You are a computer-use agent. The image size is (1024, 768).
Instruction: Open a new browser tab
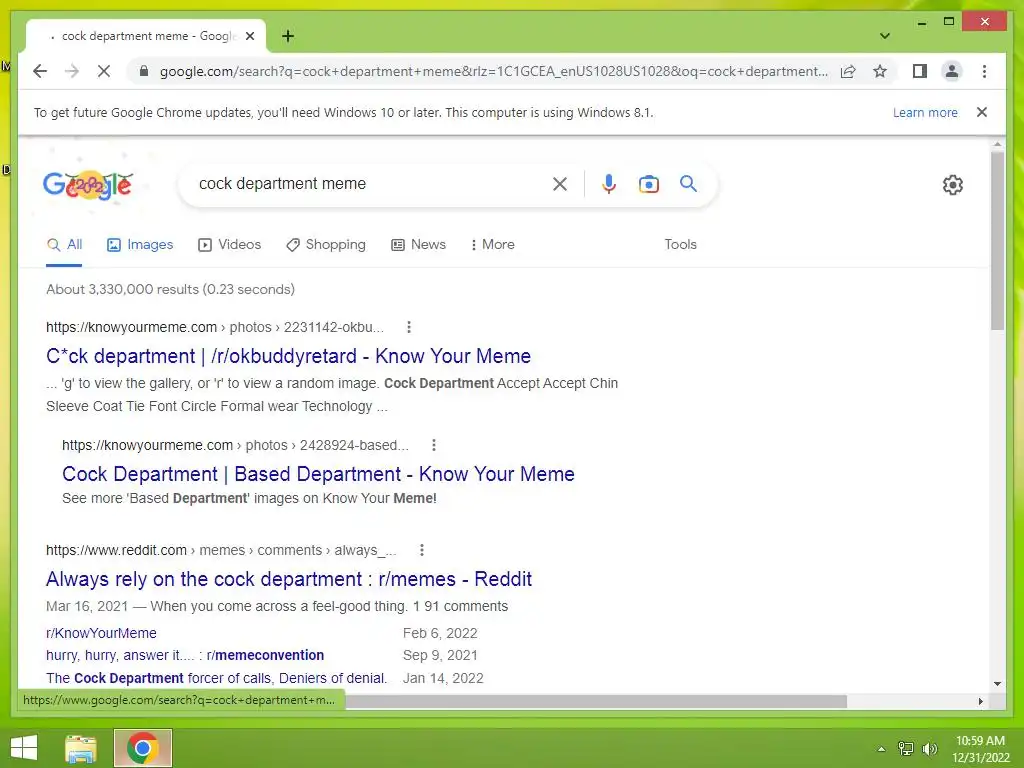288,36
